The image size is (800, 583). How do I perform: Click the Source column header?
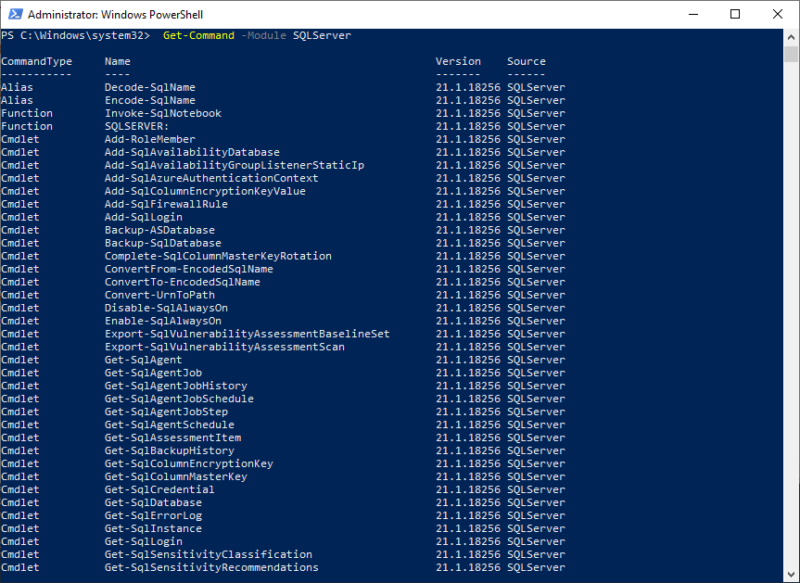tap(524, 61)
